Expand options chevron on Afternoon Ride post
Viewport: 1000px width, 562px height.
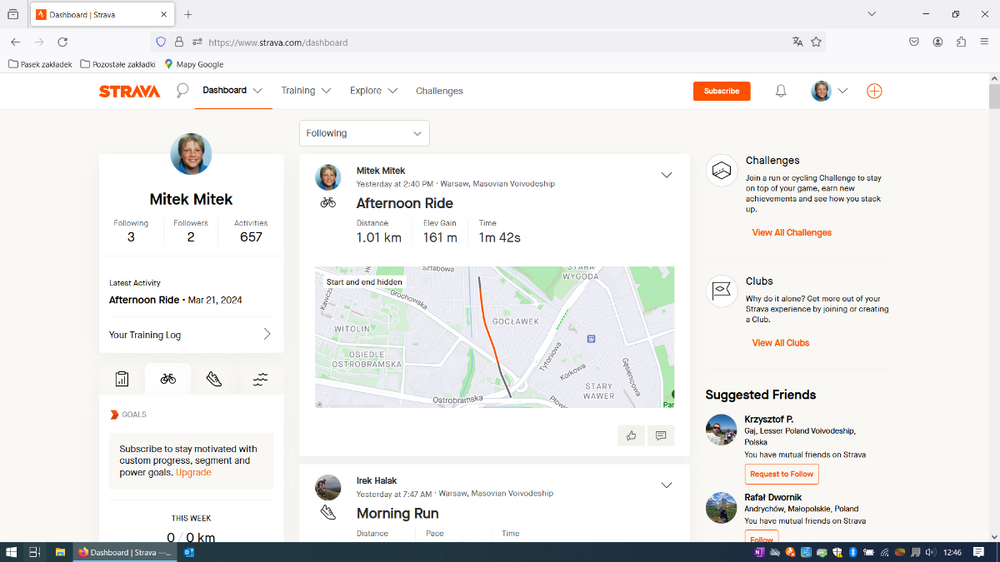coord(667,175)
